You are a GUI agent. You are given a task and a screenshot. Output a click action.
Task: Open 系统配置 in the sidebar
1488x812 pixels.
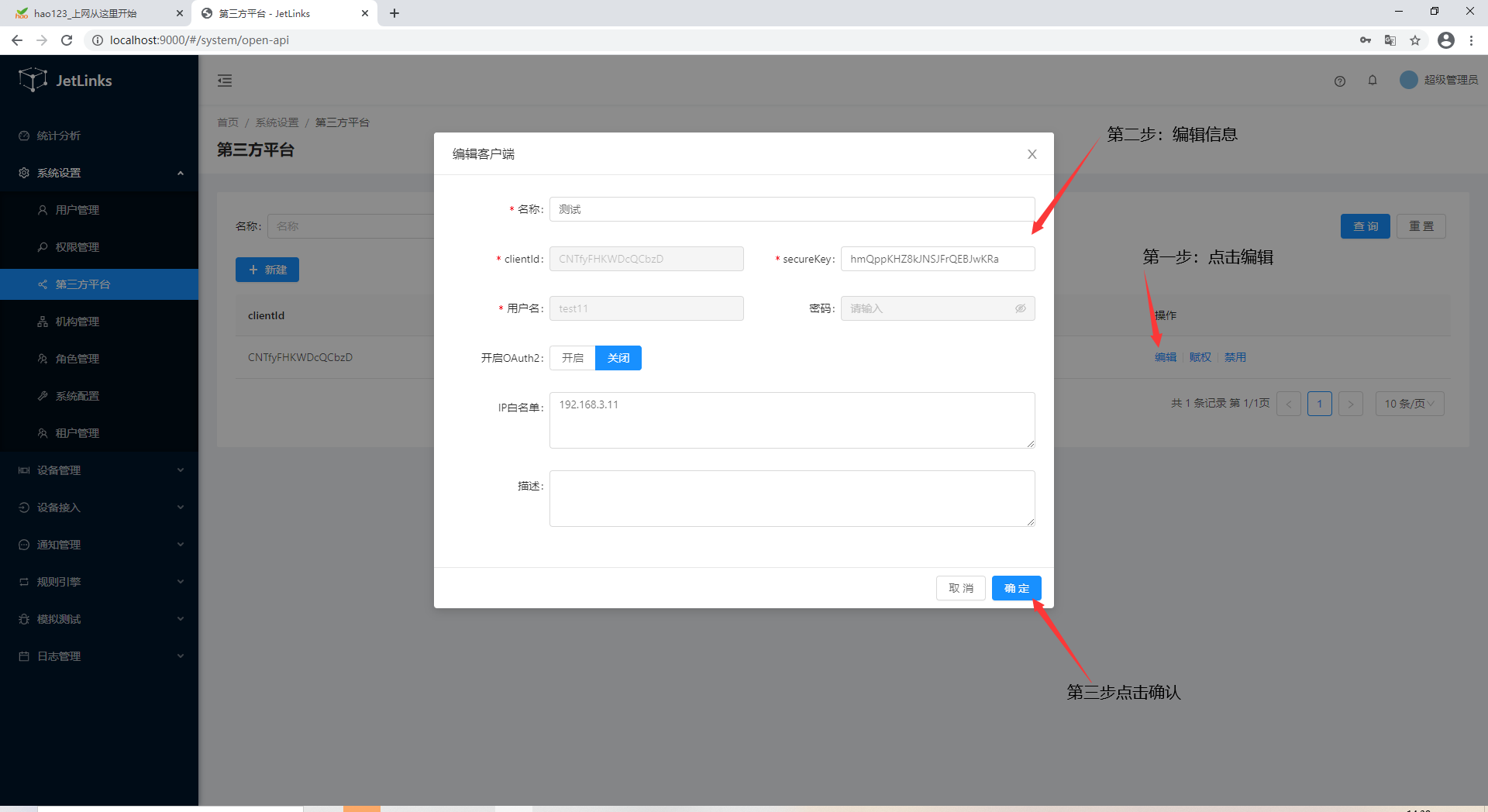[x=99, y=396]
